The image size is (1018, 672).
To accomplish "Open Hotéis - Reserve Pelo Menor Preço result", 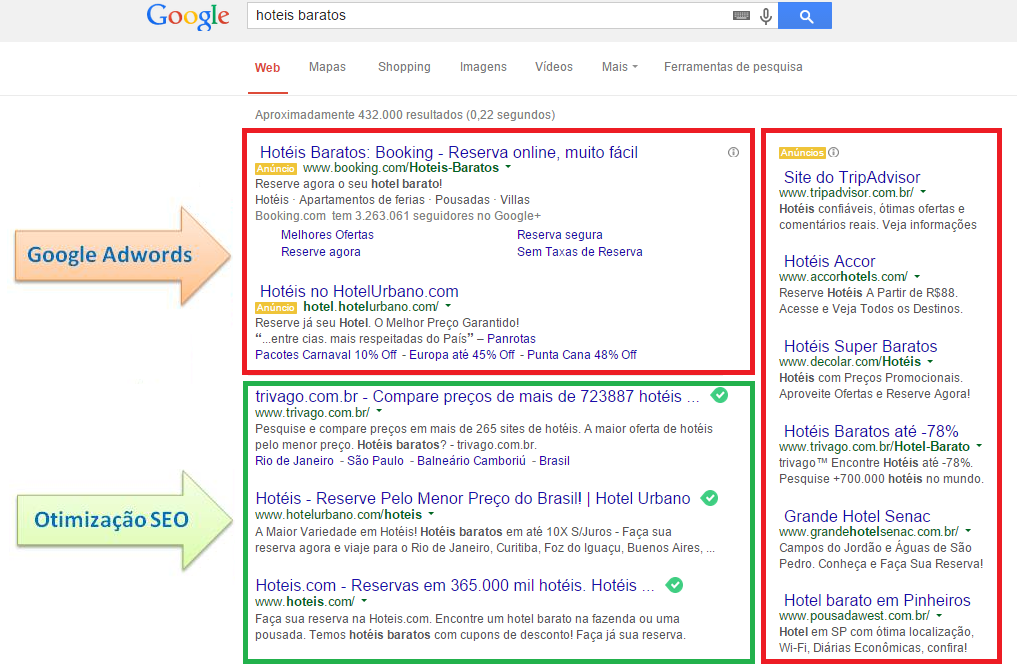I will (x=473, y=499).
